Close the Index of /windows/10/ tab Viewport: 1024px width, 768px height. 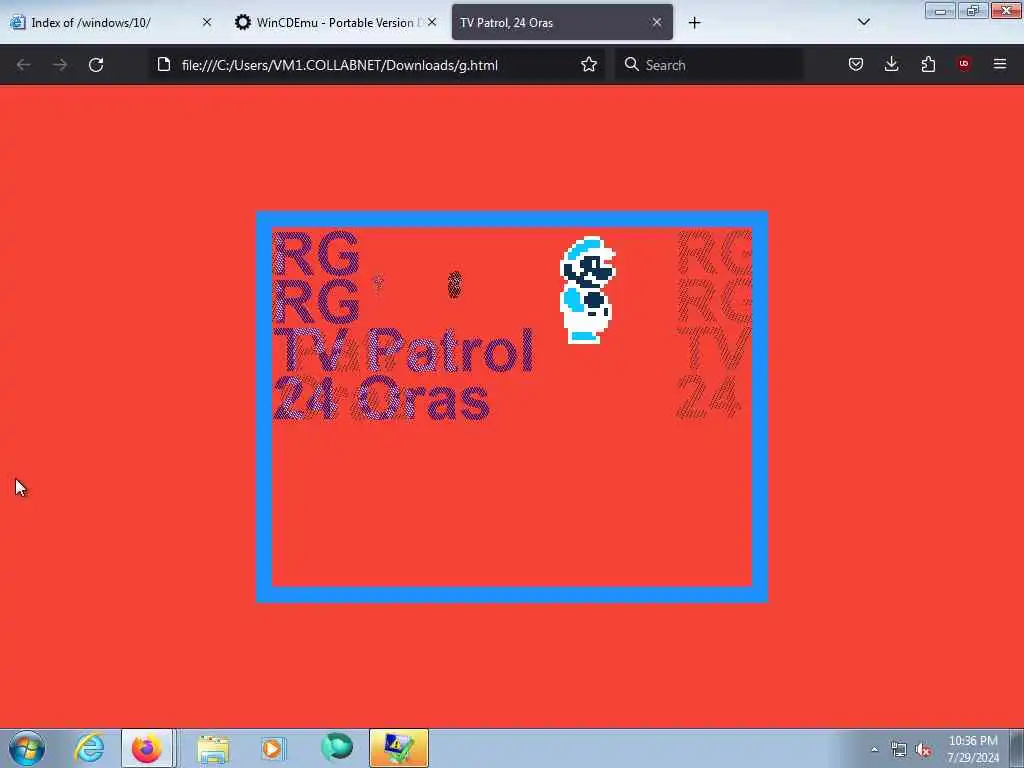click(x=207, y=22)
